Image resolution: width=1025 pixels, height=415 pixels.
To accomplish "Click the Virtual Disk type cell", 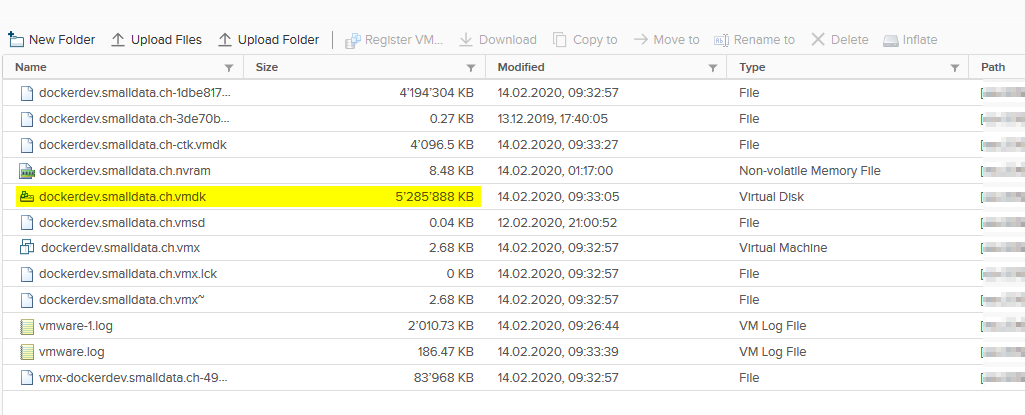I will coord(771,196).
